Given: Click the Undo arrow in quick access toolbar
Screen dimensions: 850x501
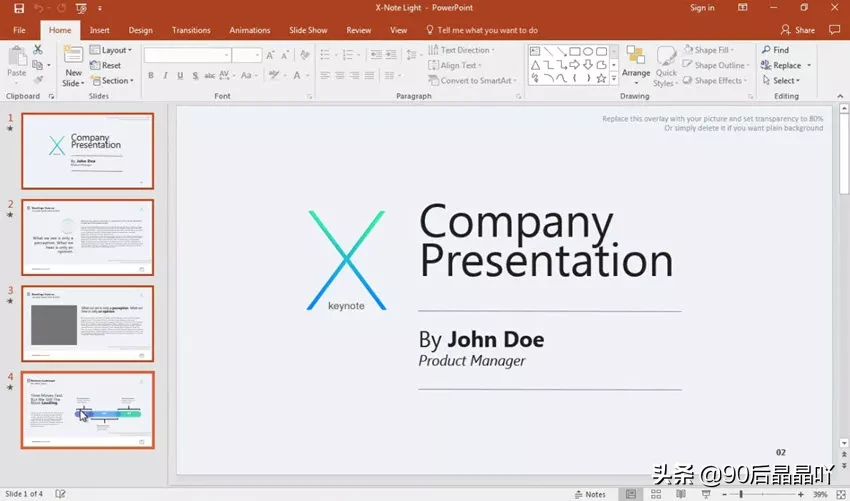Looking at the screenshot, I should point(38,8).
